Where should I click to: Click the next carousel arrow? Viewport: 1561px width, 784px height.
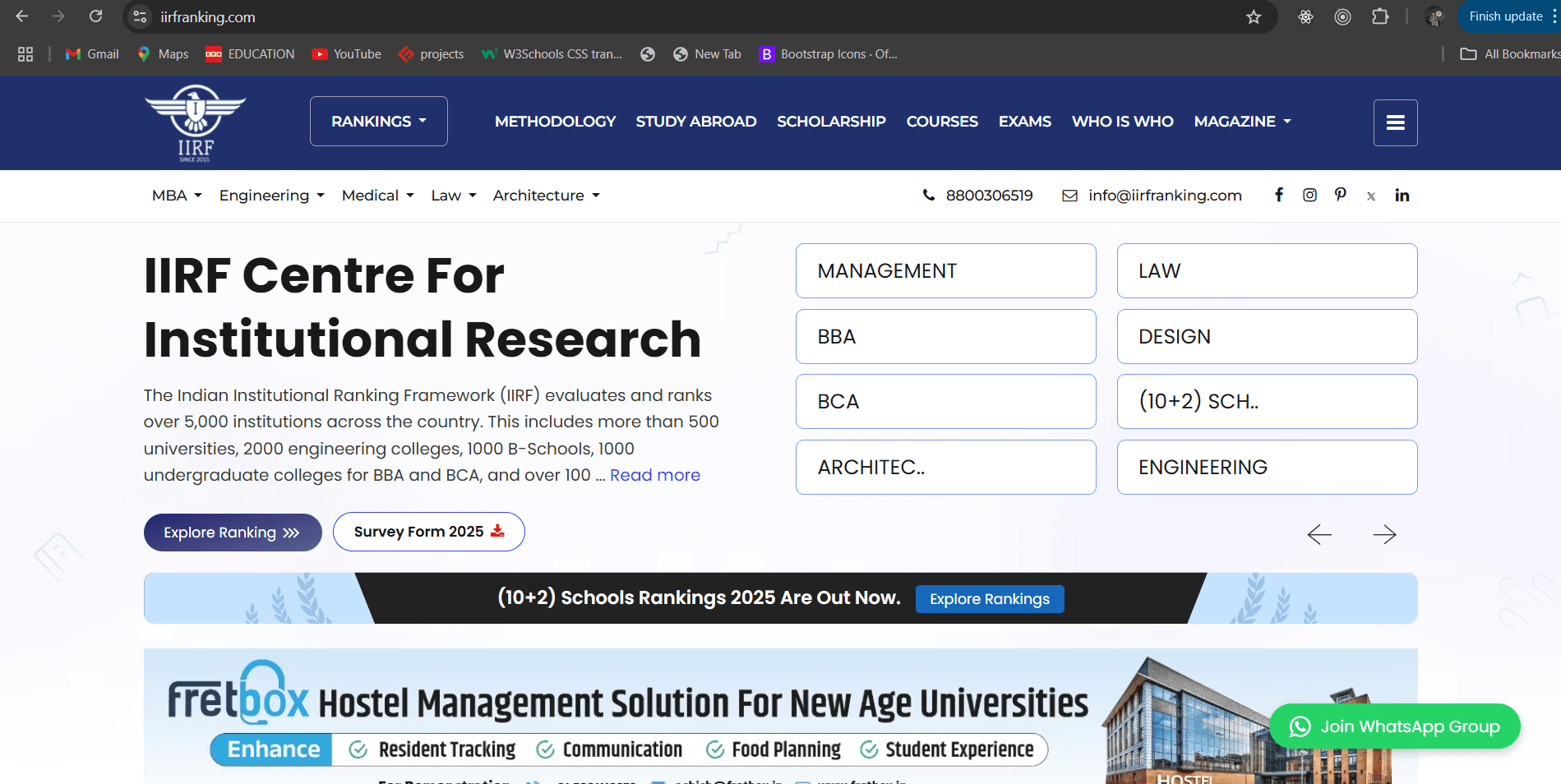coord(1385,534)
